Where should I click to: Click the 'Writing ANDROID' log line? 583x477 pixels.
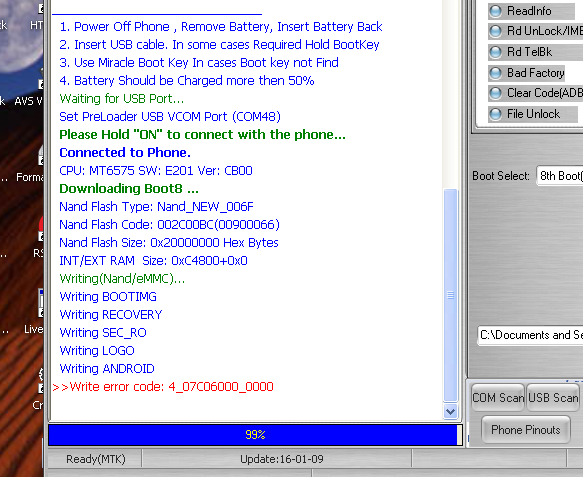point(107,369)
